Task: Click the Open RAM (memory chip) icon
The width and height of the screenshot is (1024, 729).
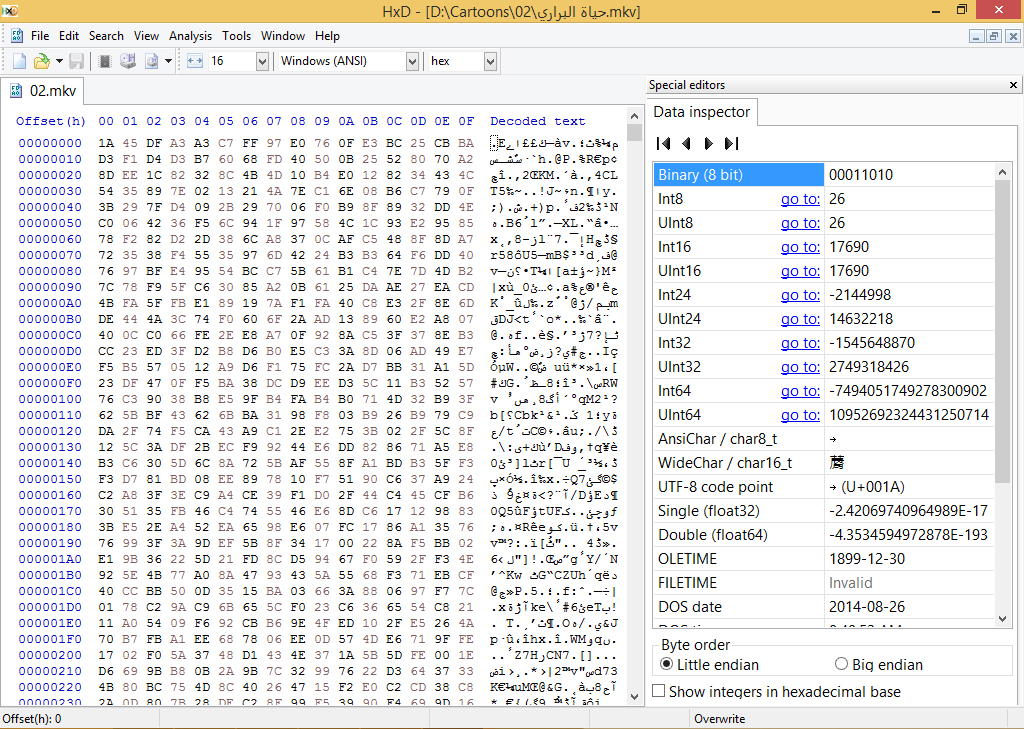Action: coord(105,62)
